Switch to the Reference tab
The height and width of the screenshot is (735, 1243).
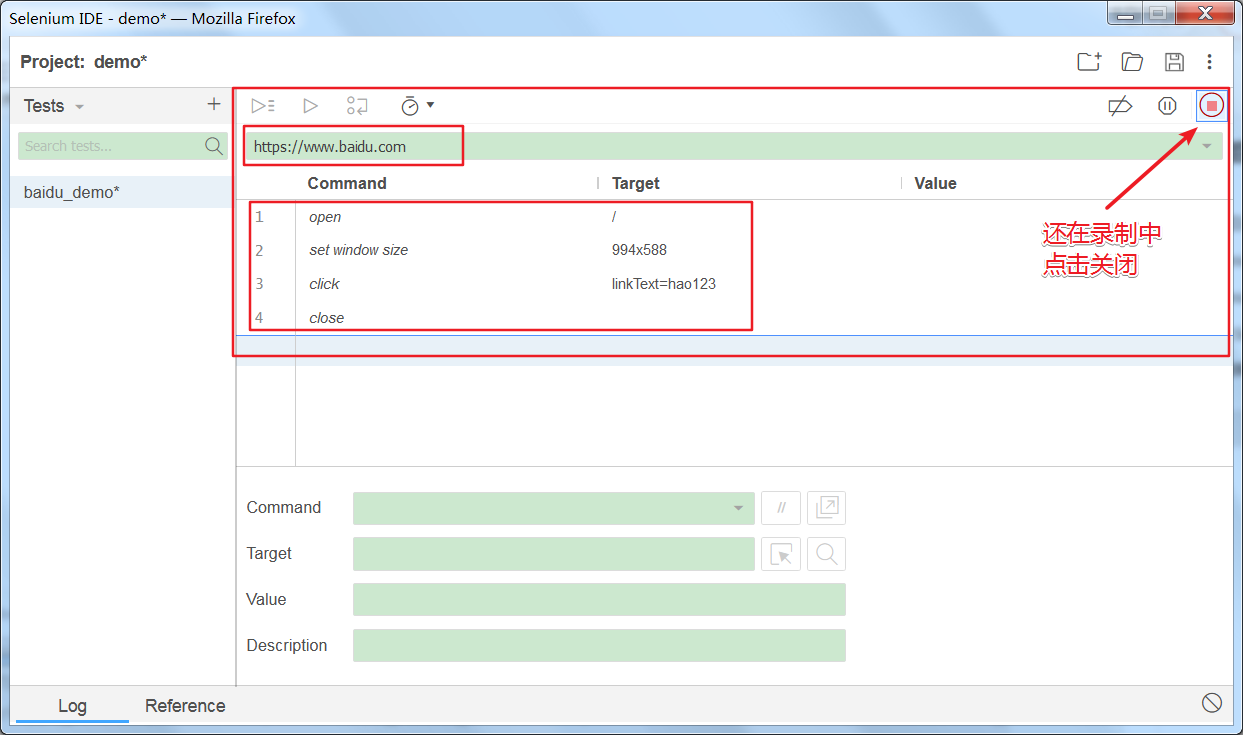[185, 705]
